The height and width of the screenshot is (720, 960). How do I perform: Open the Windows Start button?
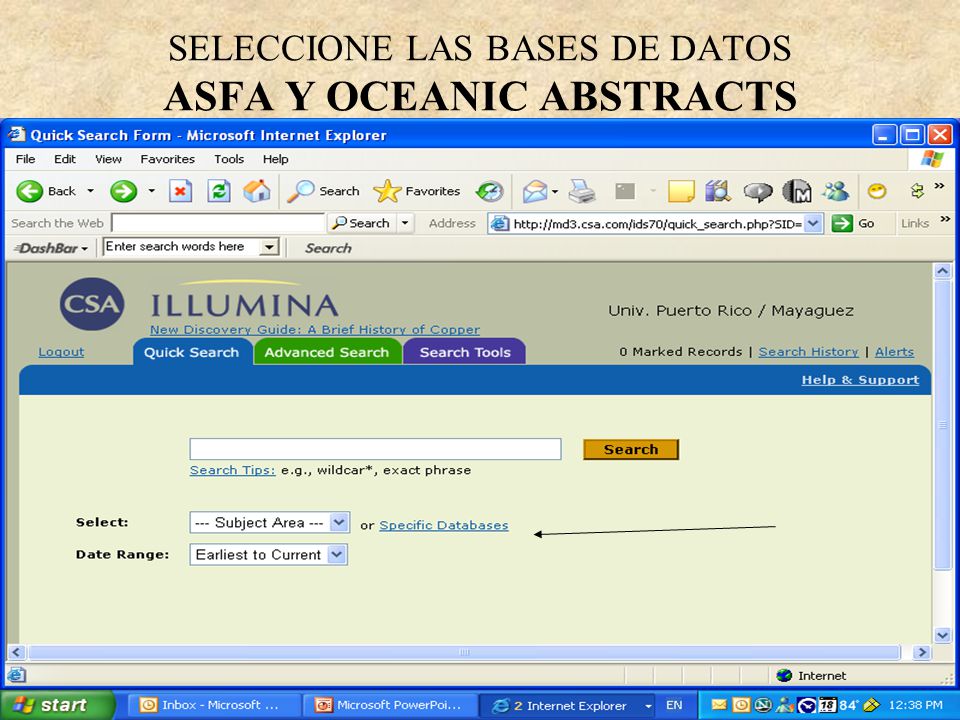[x=57, y=705]
